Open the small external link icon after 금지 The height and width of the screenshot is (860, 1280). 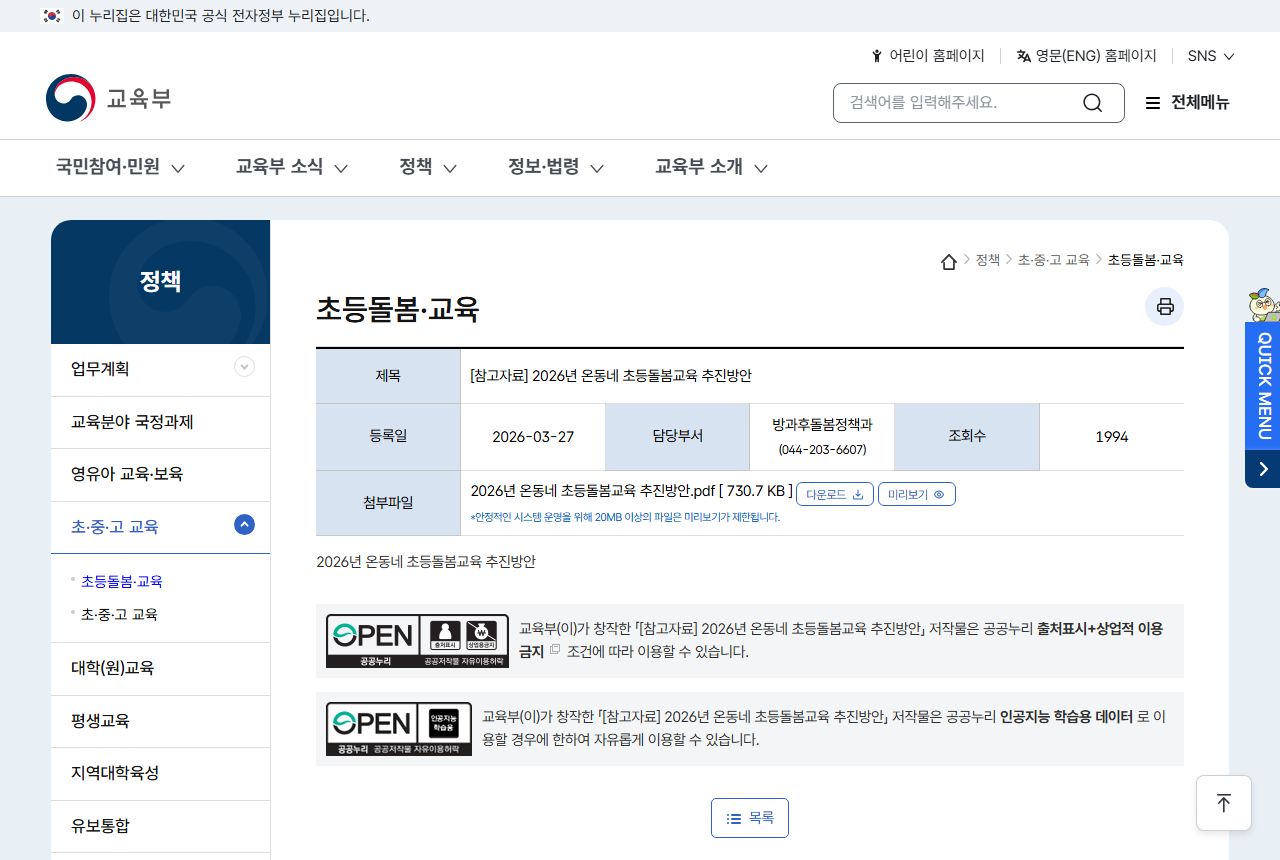click(x=555, y=650)
